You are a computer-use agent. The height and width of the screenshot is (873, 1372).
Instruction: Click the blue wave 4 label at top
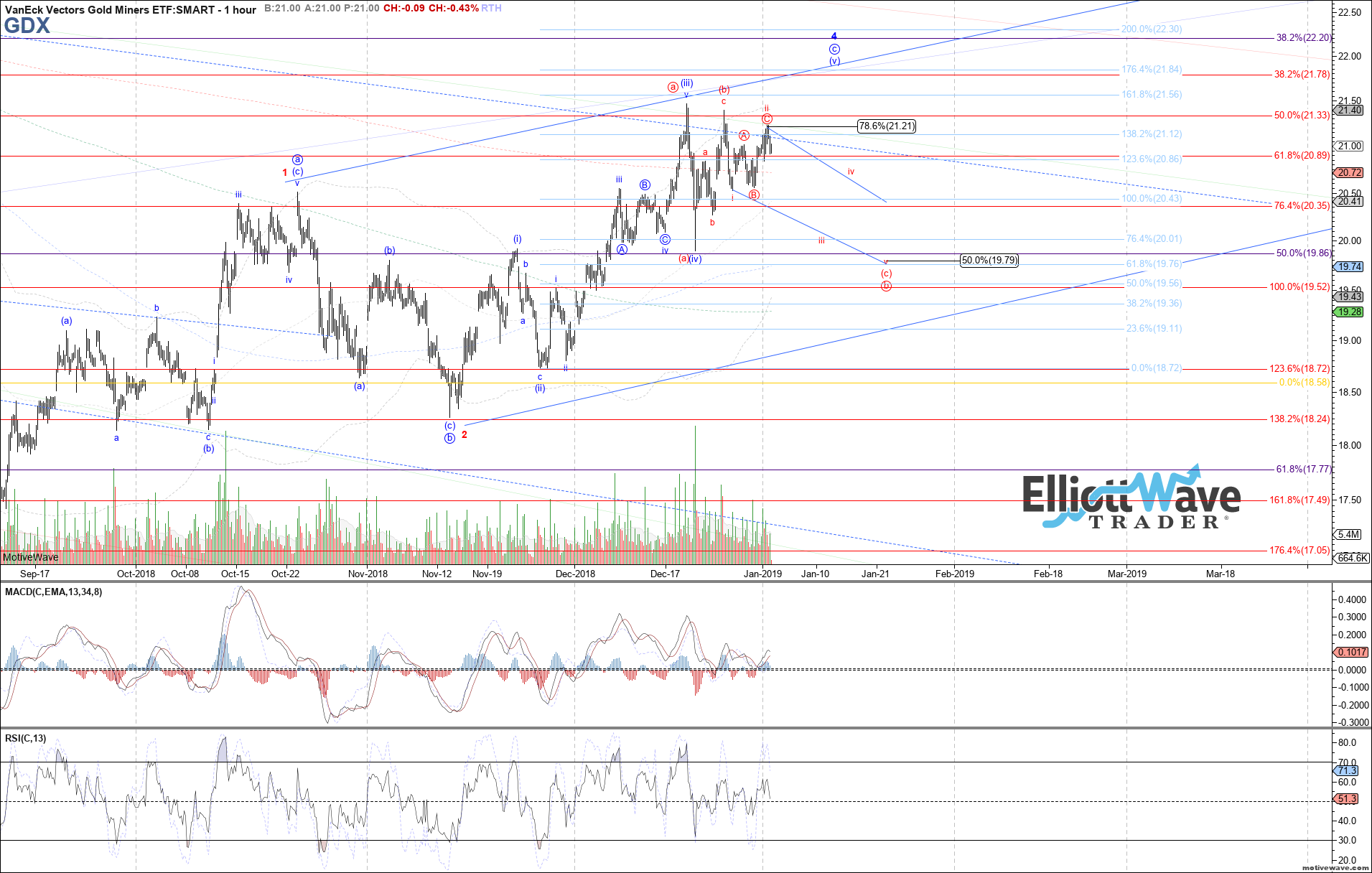(834, 36)
